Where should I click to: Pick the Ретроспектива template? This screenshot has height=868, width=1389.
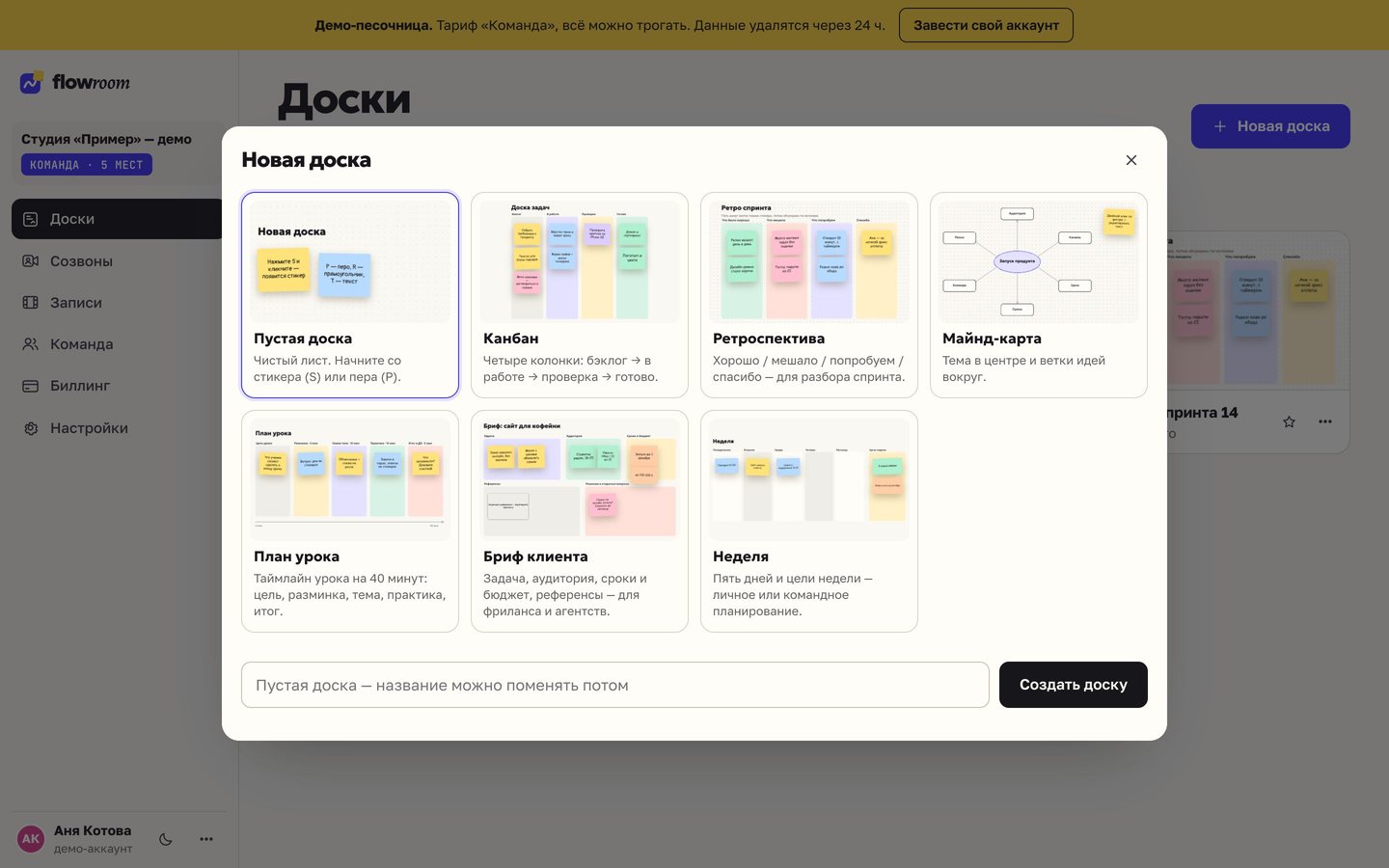[809, 295]
